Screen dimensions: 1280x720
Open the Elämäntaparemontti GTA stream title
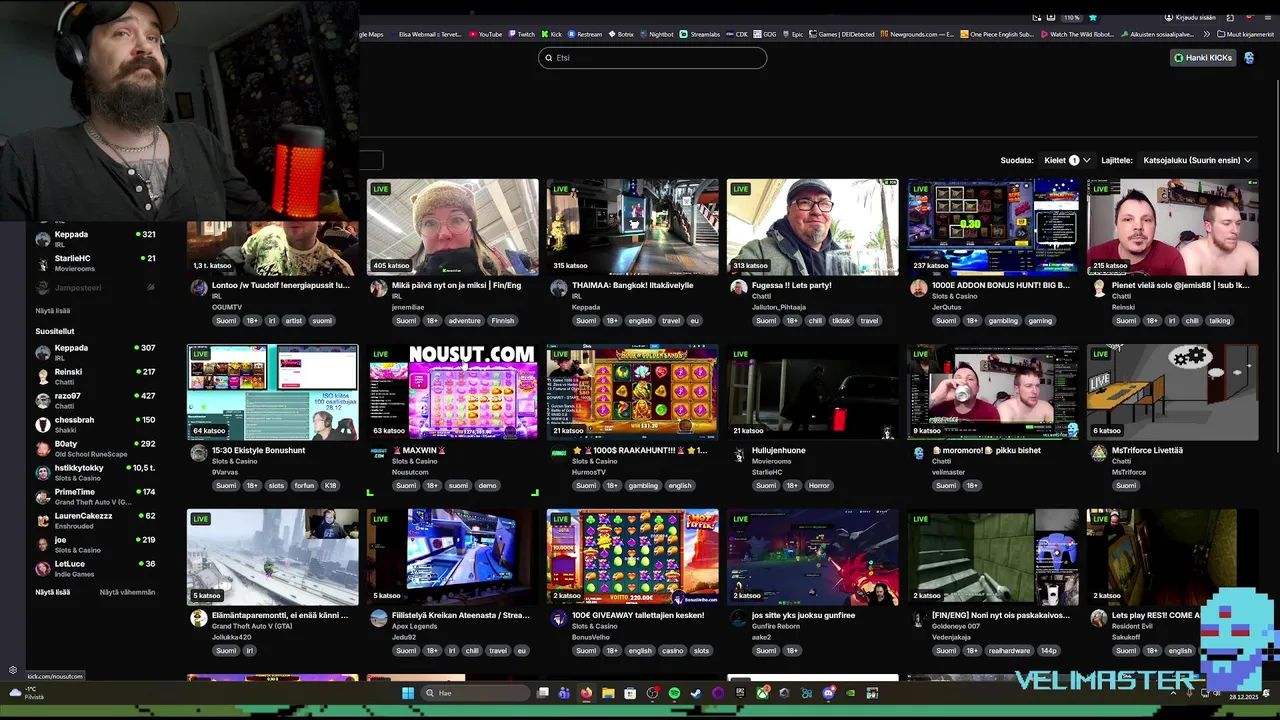tap(280, 615)
